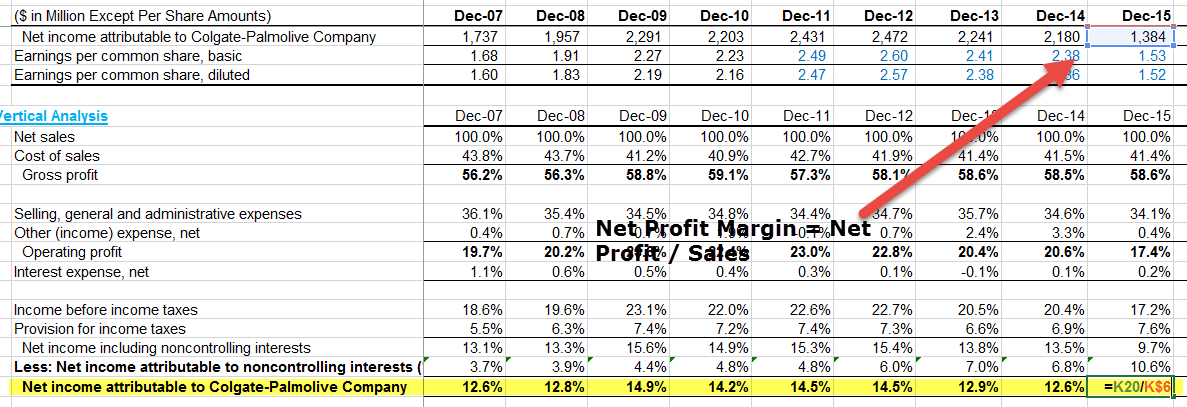Select Cost of sales Dec-09 cell 41.2%
Screen dimensions: 1187x407
pos(630,156)
